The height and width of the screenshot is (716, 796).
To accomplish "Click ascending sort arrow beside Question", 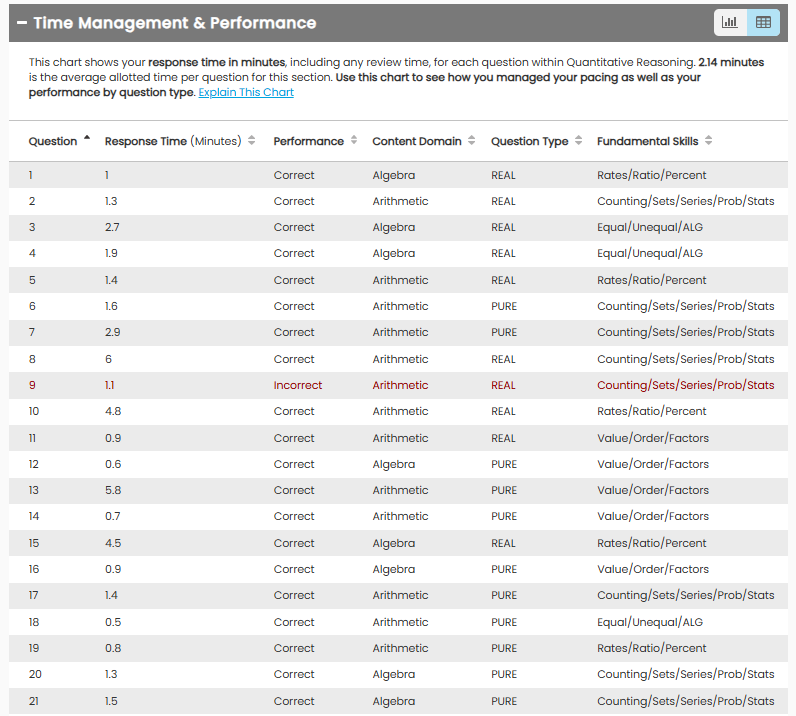I will 87,138.
